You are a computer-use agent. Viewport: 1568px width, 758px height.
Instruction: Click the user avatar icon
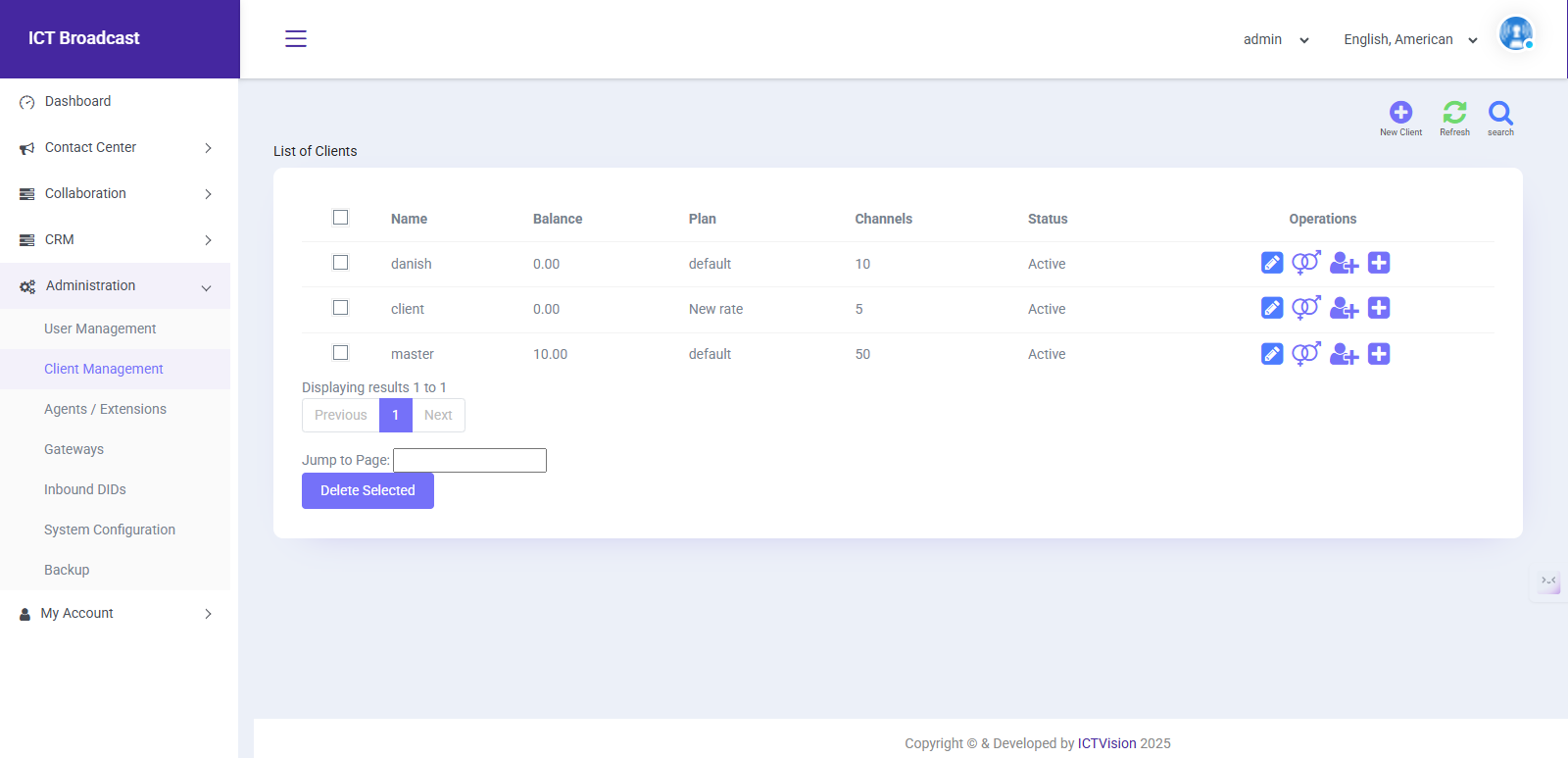coord(1516,33)
